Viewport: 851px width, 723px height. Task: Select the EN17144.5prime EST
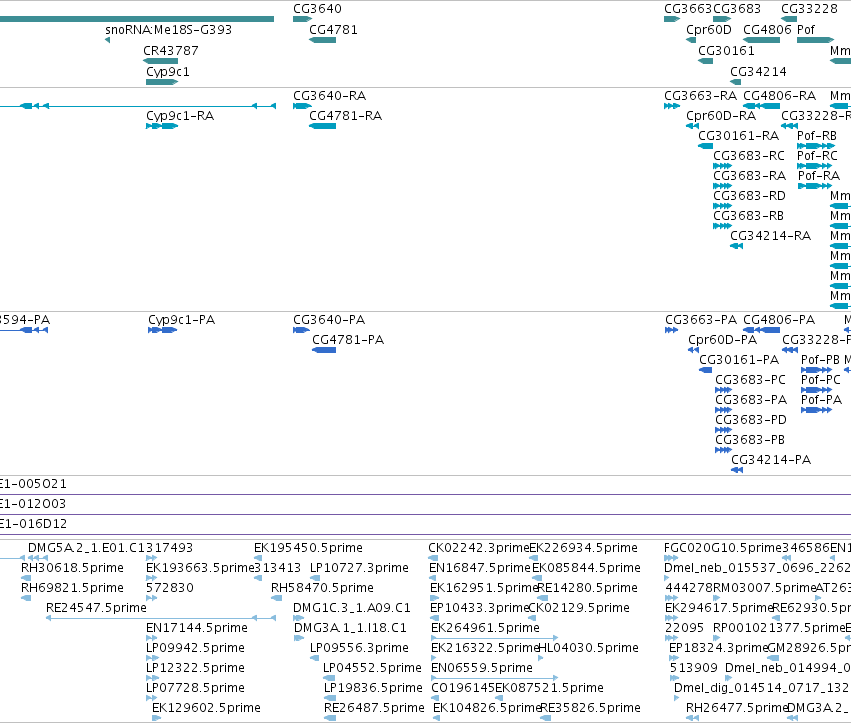152,638
